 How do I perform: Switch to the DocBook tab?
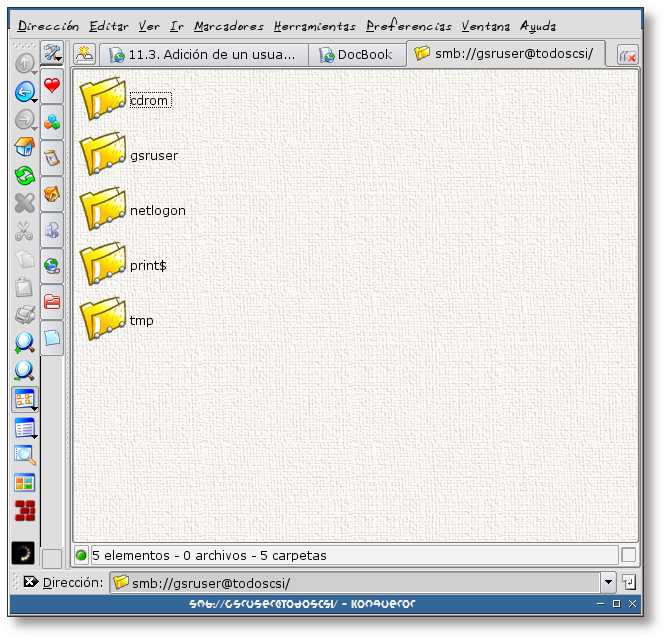pyautogui.click(x=356, y=55)
